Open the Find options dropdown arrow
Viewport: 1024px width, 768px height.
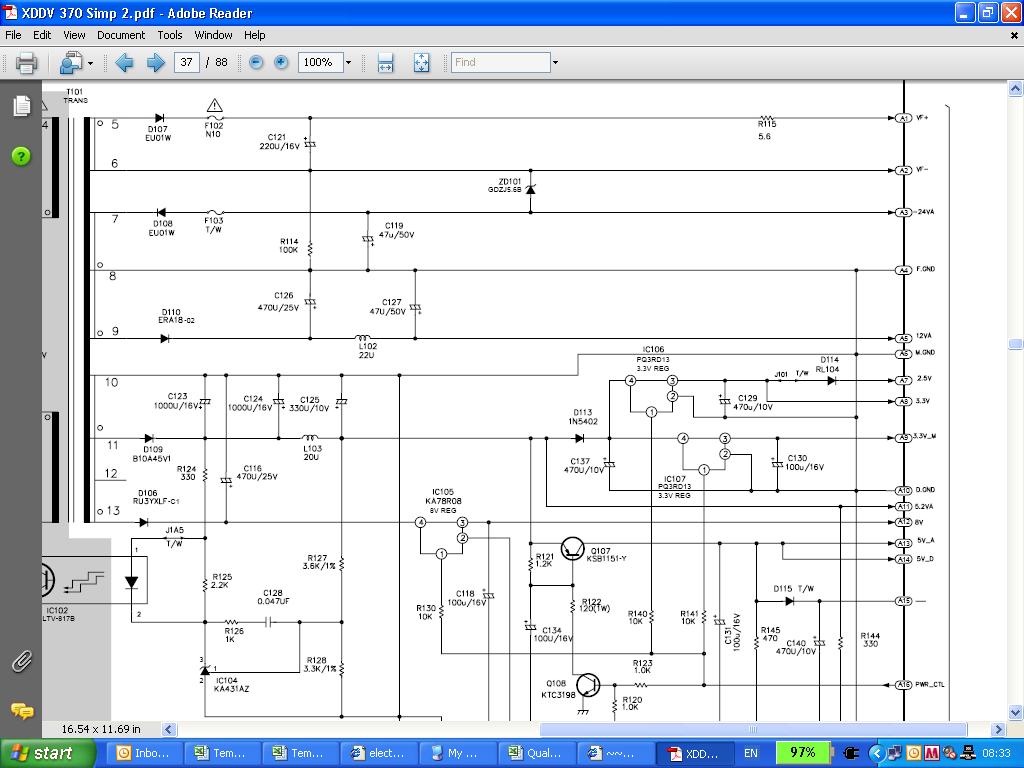click(555, 63)
